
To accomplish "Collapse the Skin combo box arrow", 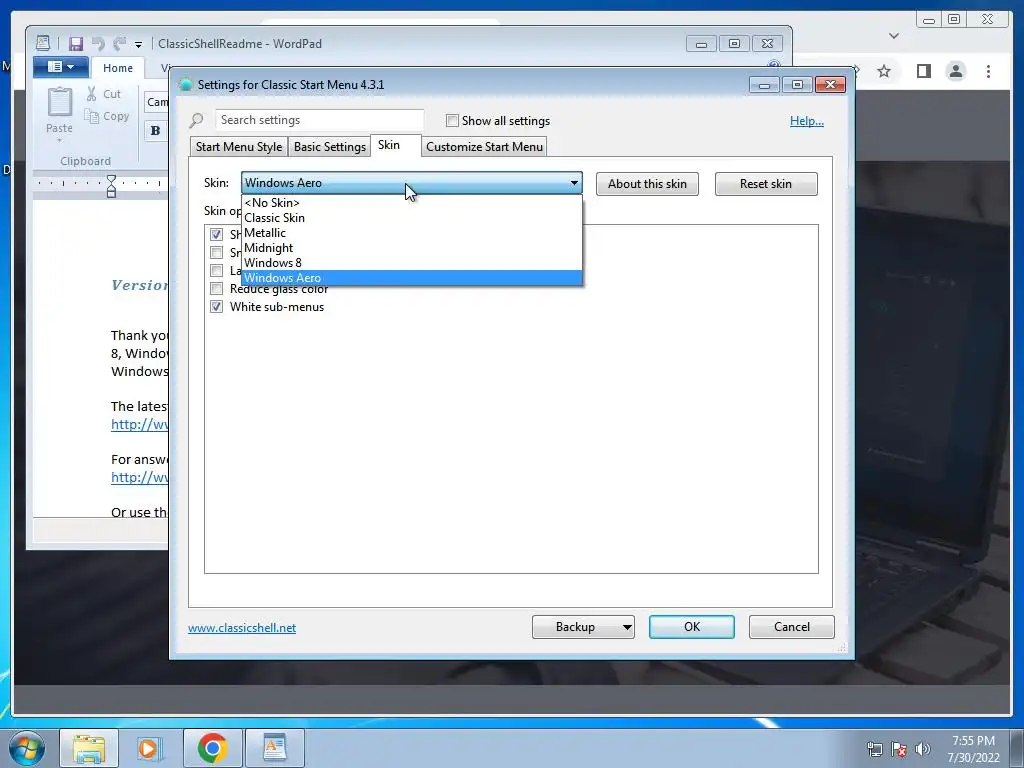I will [x=574, y=183].
